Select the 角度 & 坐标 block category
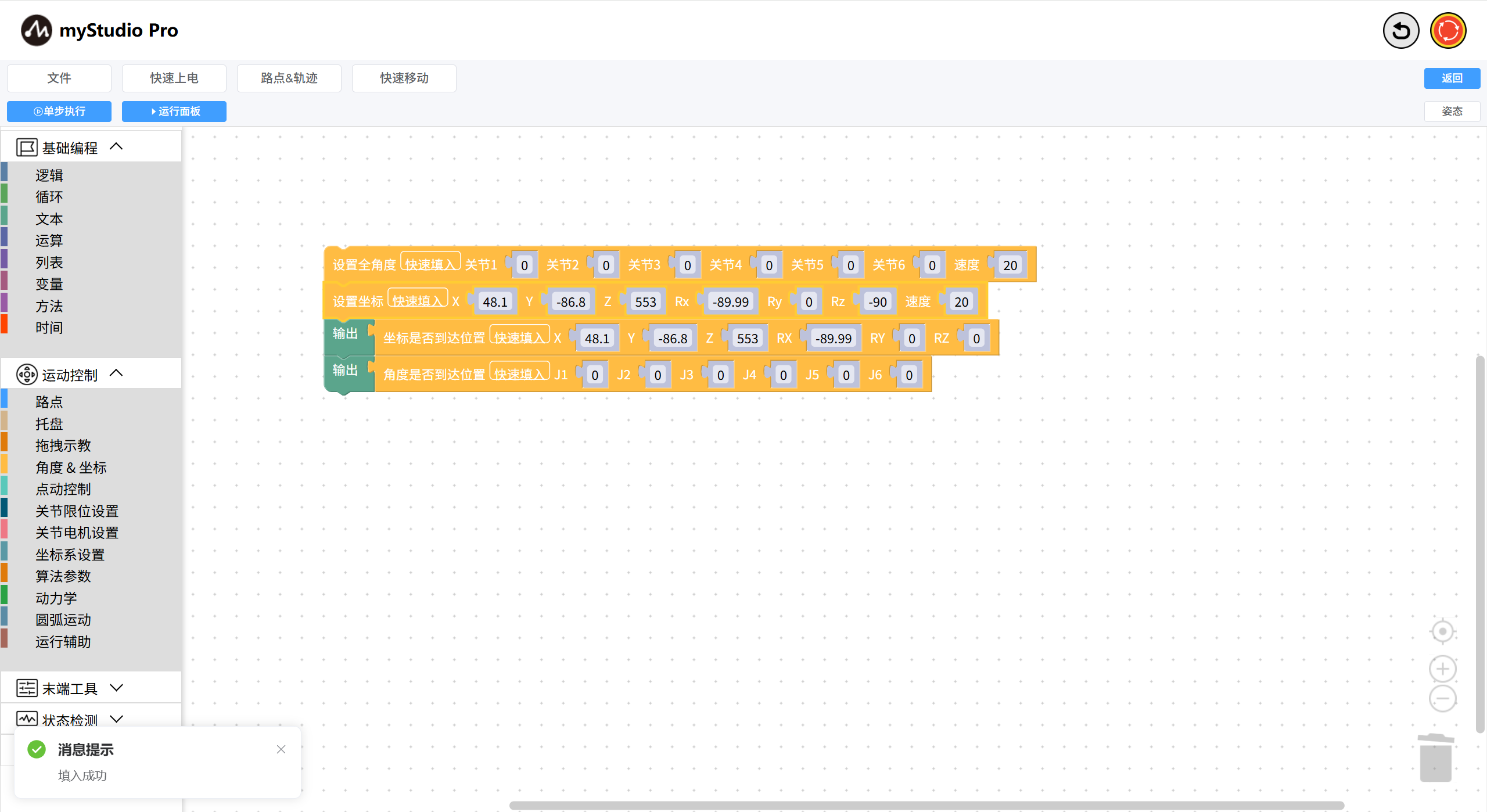The image size is (1487, 812). [x=71, y=468]
